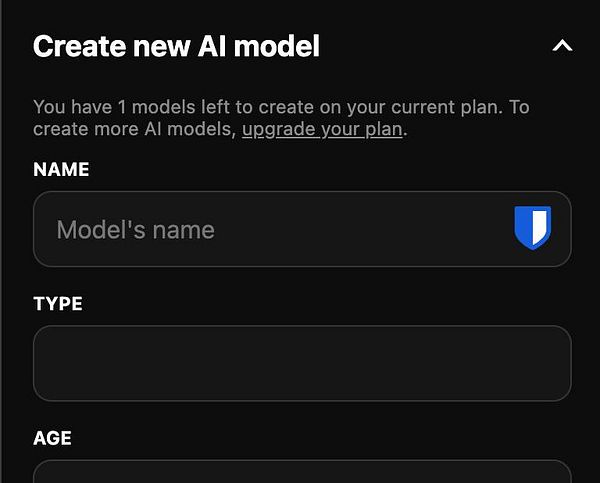Open the upgrade your plan link
This screenshot has width=600, height=483.
click(x=322, y=129)
